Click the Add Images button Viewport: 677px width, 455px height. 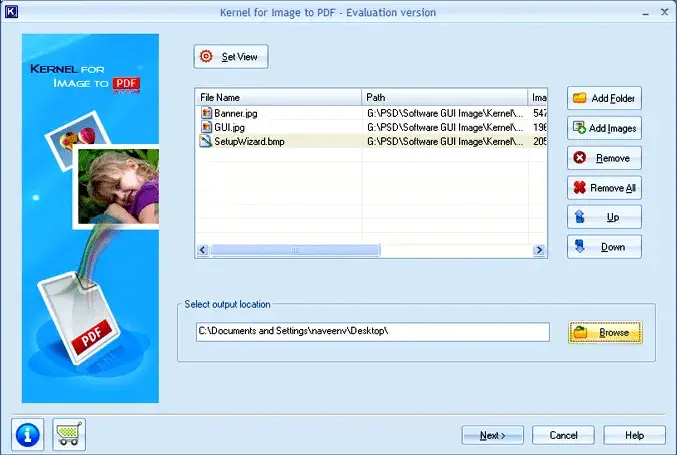(x=604, y=128)
